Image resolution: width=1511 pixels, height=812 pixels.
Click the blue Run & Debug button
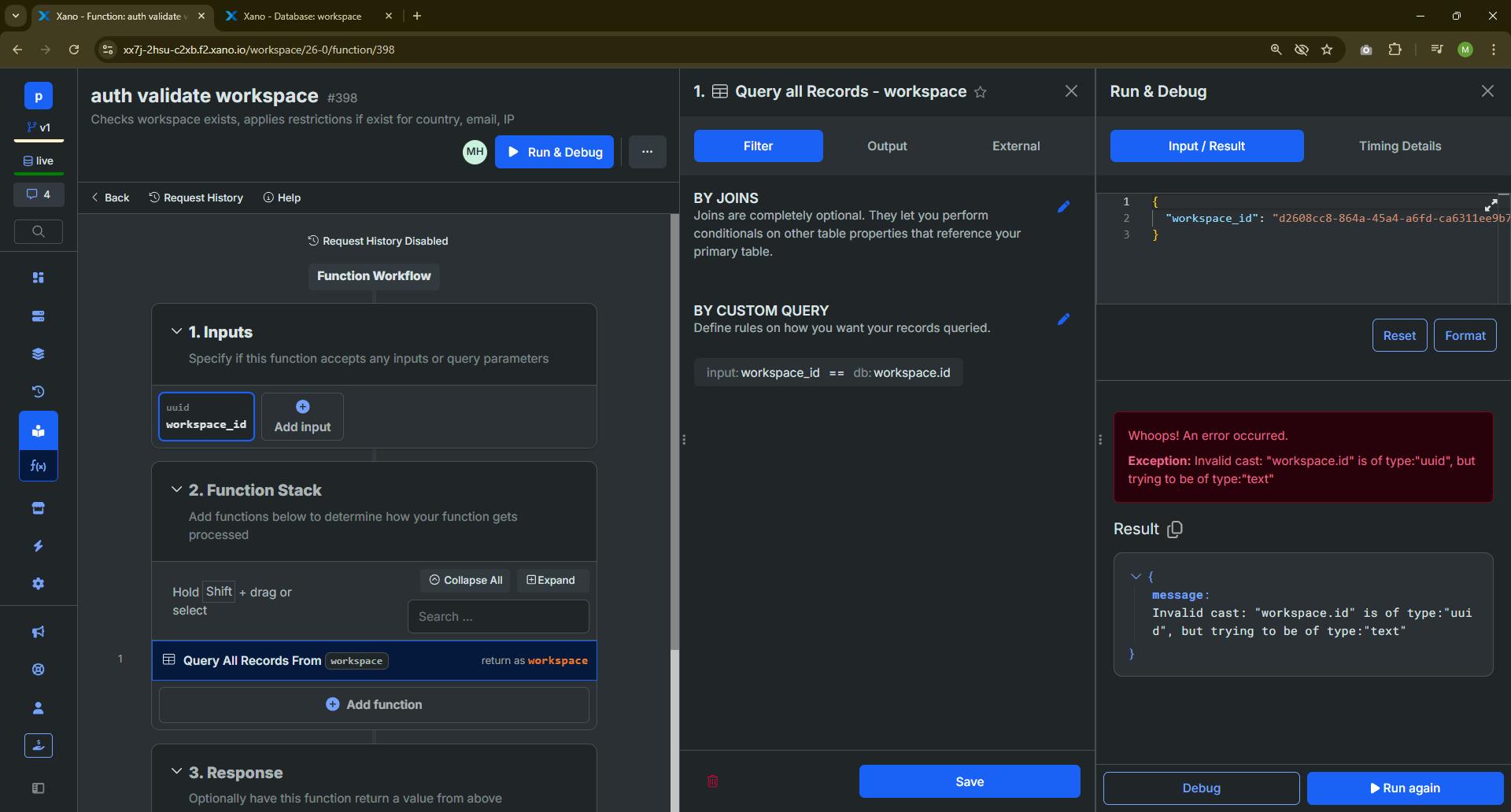pos(555,152)
